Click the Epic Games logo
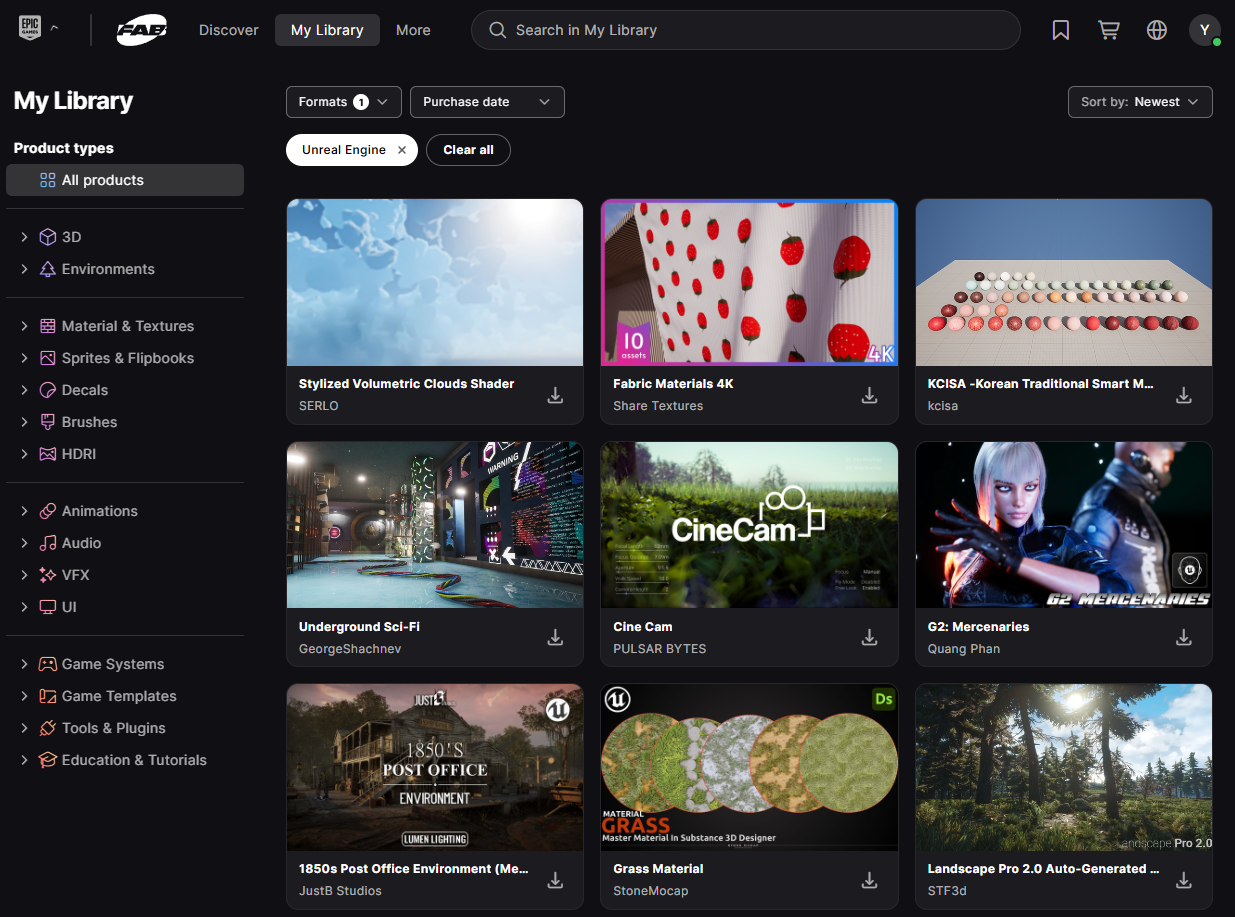This screenshot has height=917, width=1235. pyautogui.click(x=30, y=29)
